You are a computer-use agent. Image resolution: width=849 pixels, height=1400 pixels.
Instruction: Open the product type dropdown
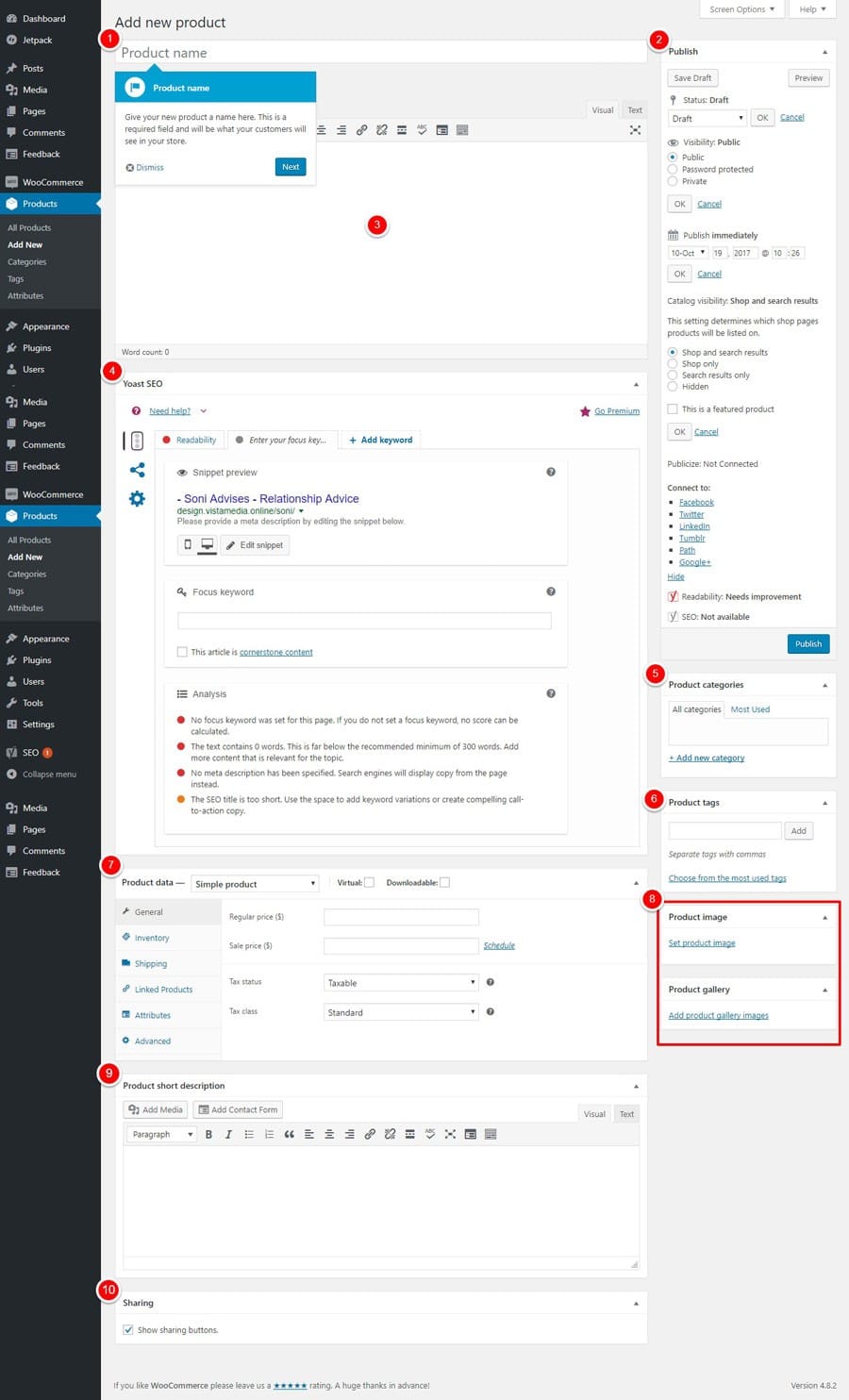point(255,883)
